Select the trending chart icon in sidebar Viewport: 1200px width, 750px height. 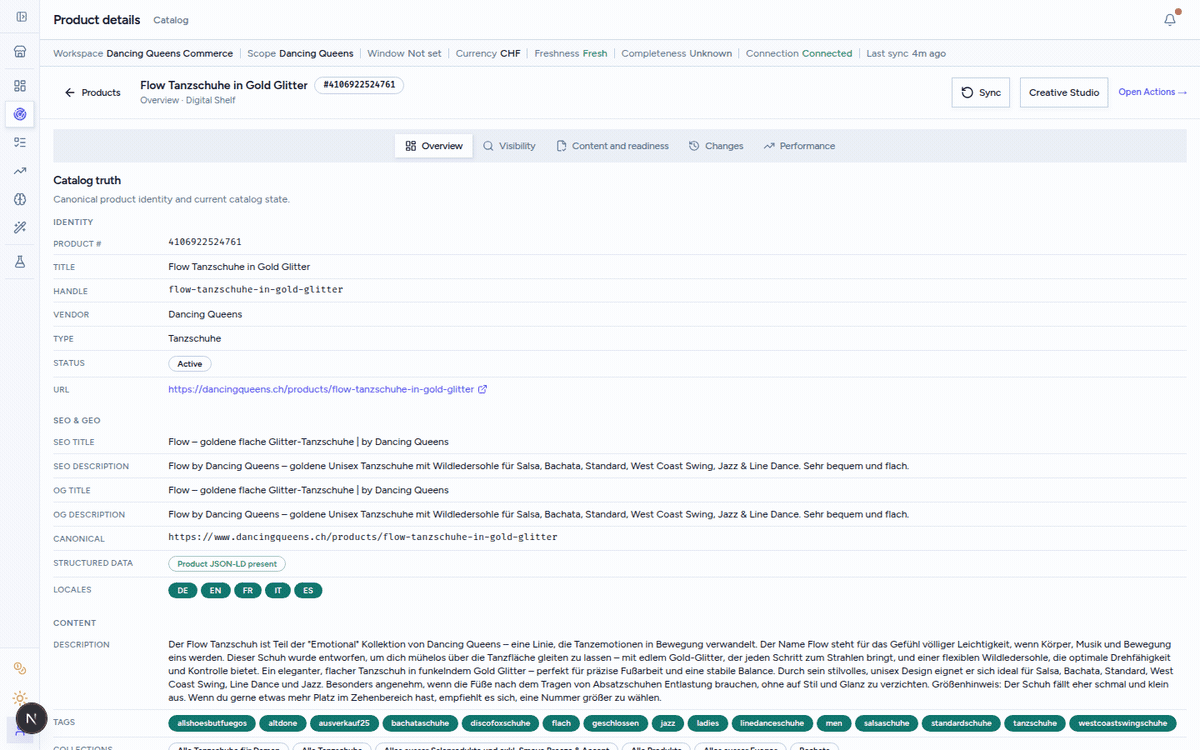(x=20, y=171)
